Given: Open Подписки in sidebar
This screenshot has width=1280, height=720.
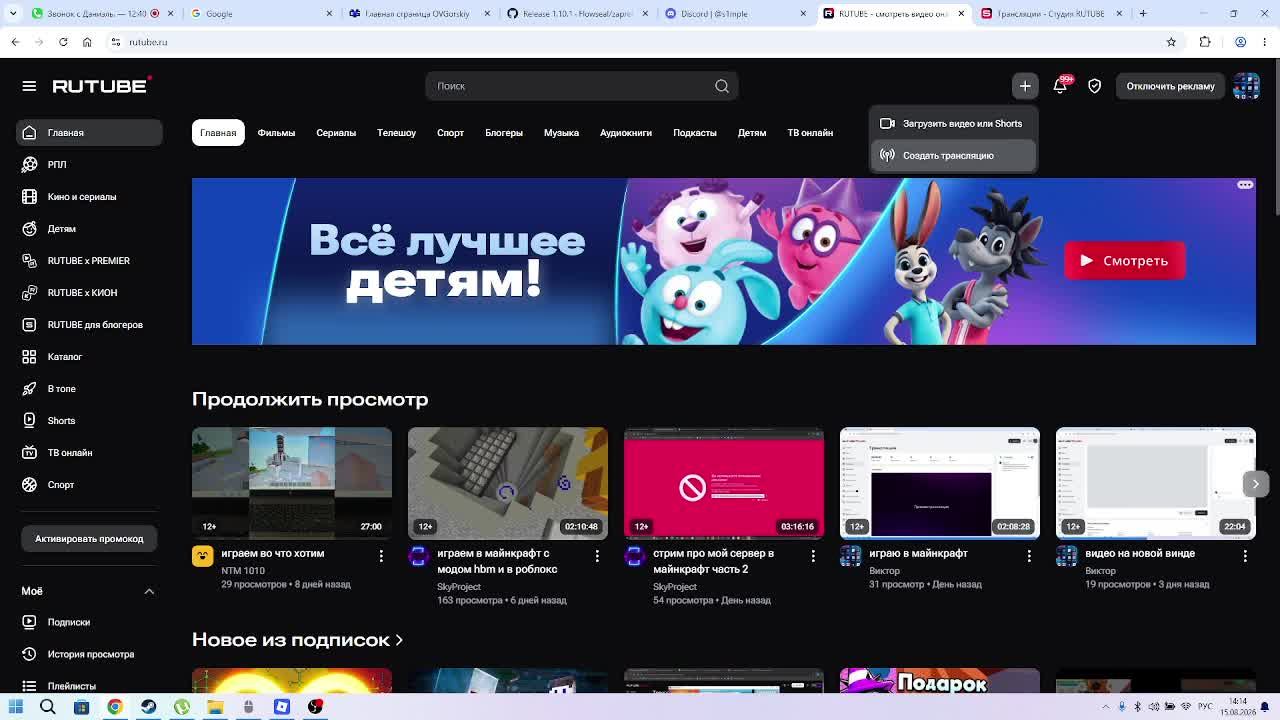Looking at the screenshot, I should (x=89, y=622).
